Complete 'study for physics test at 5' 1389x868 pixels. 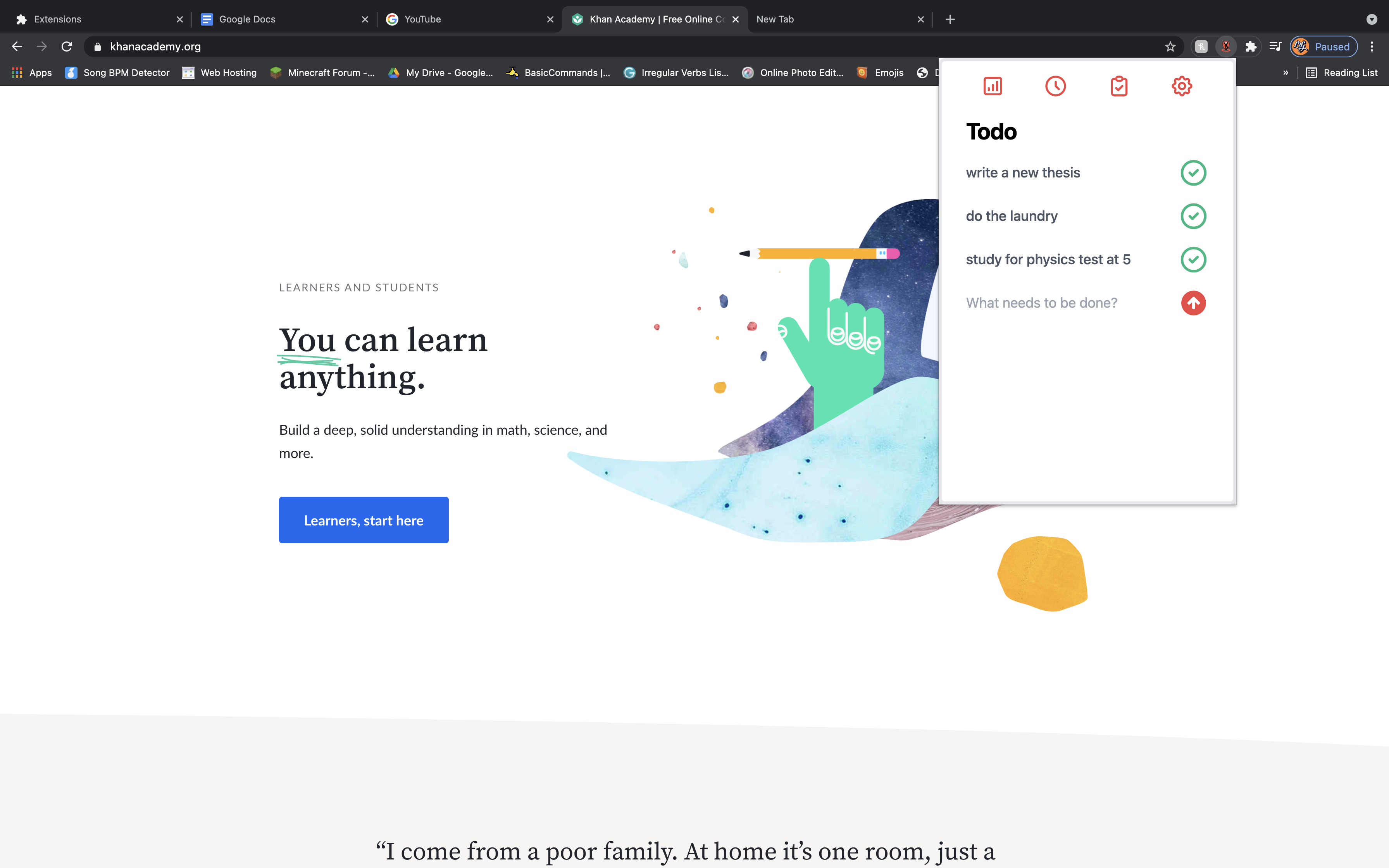tap(1193, 260)
